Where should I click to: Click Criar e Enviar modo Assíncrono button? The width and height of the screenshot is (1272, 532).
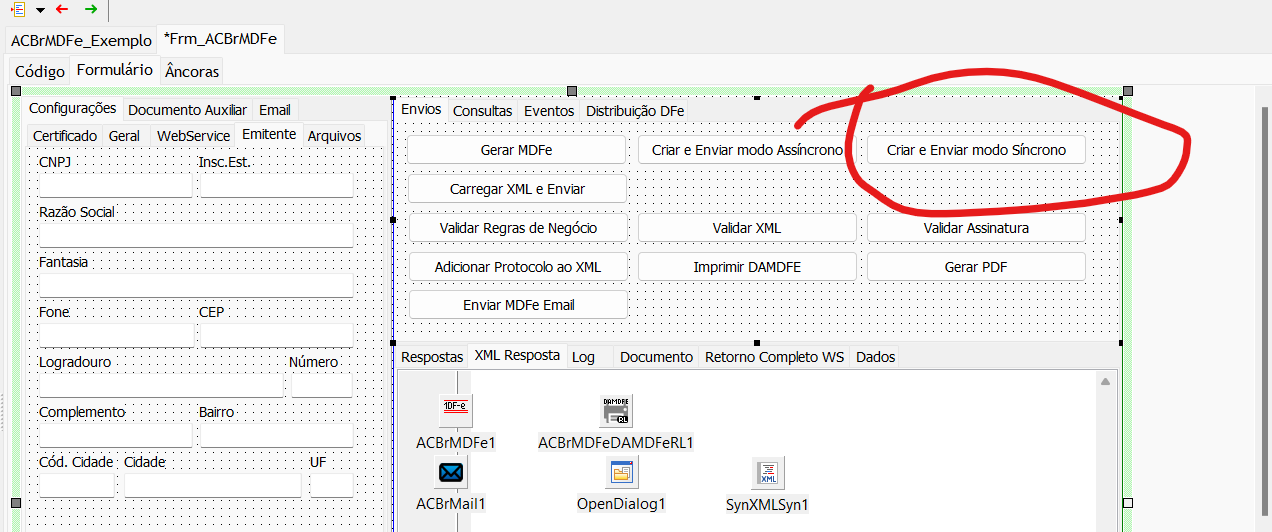coord(747,150)
